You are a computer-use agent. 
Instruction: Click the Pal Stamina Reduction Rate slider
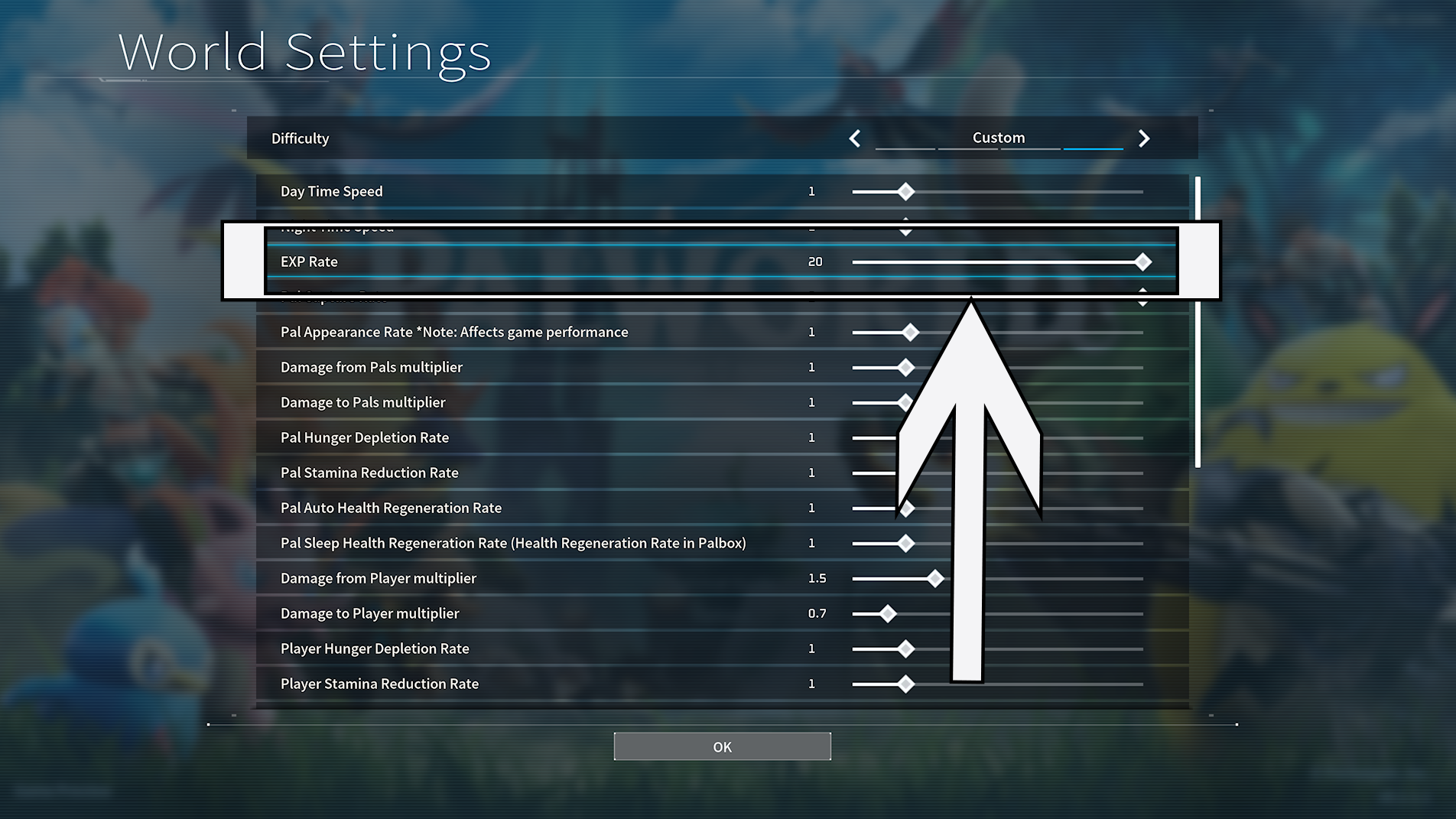(905, 473)
